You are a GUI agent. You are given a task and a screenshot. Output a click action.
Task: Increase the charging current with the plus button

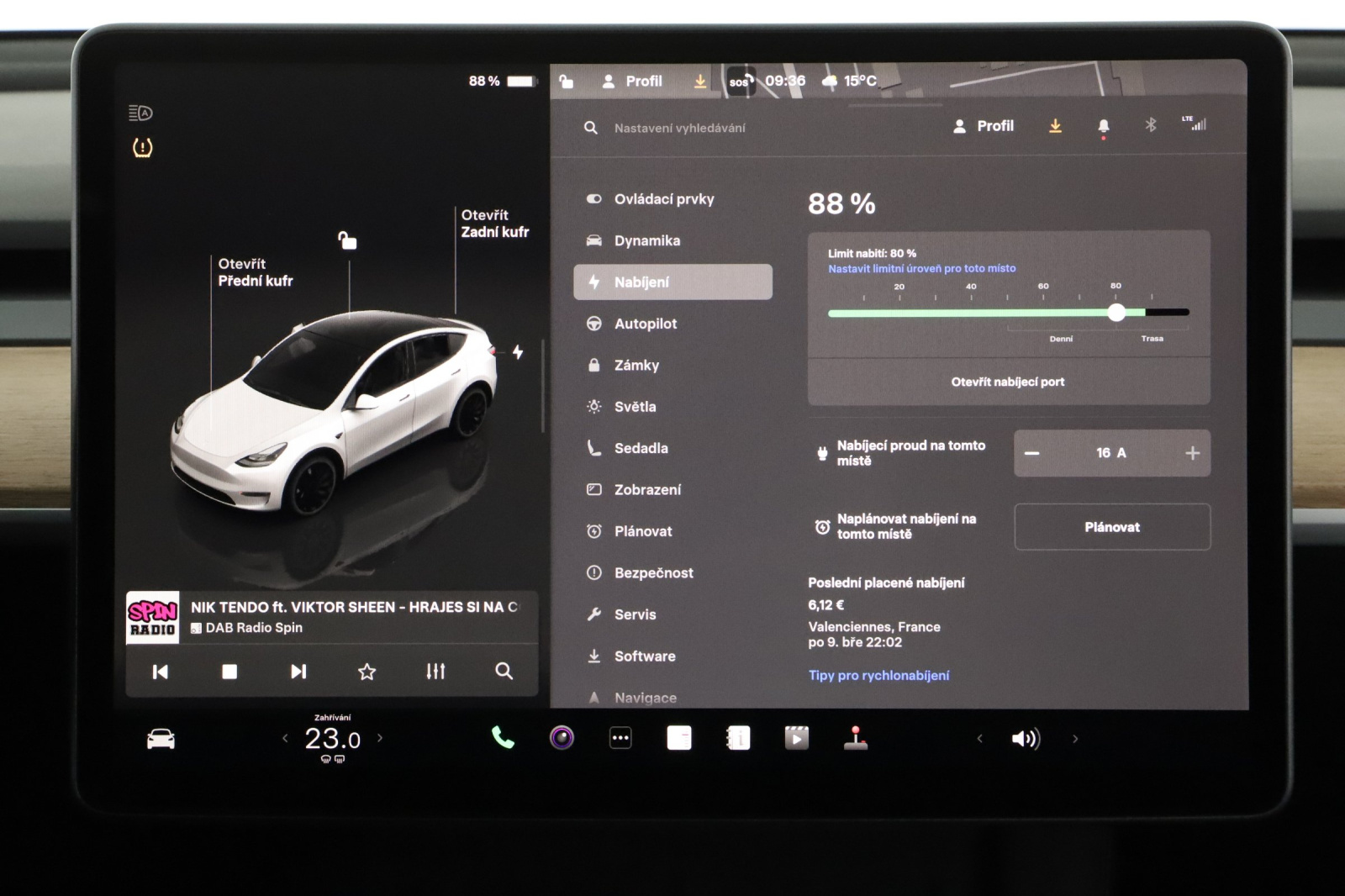(x=1192, y=453)
